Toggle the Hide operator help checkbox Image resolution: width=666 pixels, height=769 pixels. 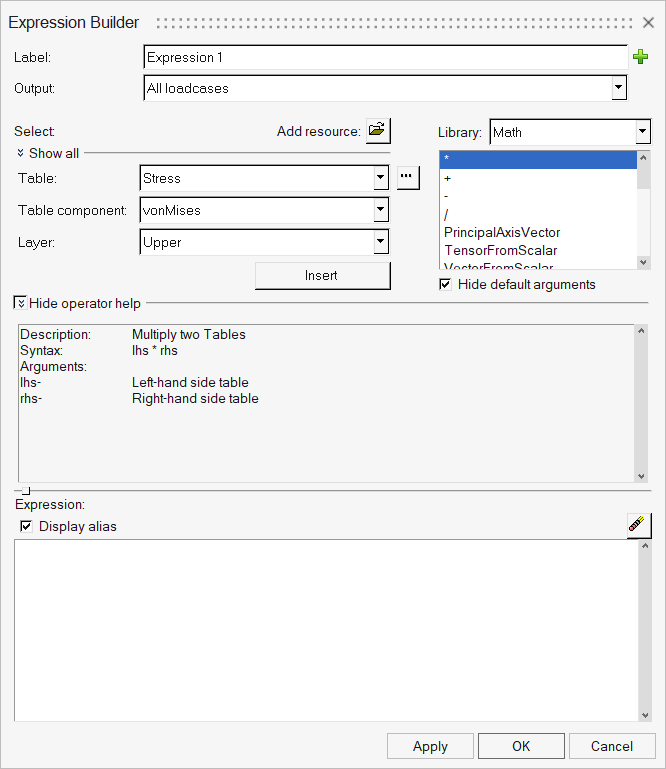(x=20, y=303)
